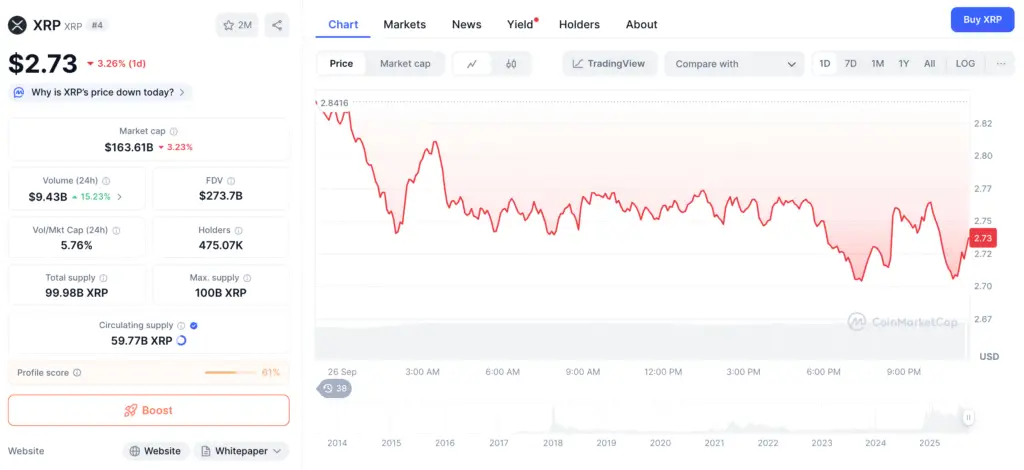Click the AI icon beside price question

tap(20, 92)
